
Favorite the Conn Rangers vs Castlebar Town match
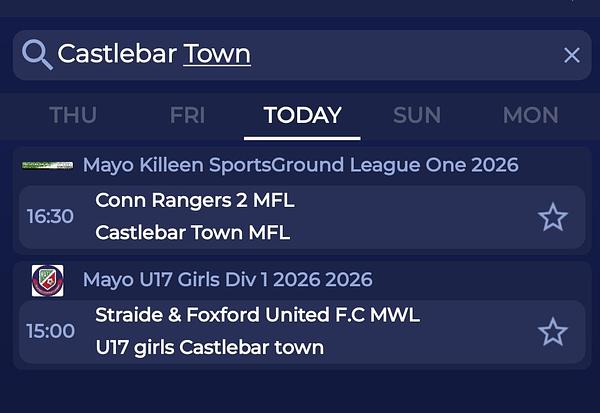[x=553, y=217]
